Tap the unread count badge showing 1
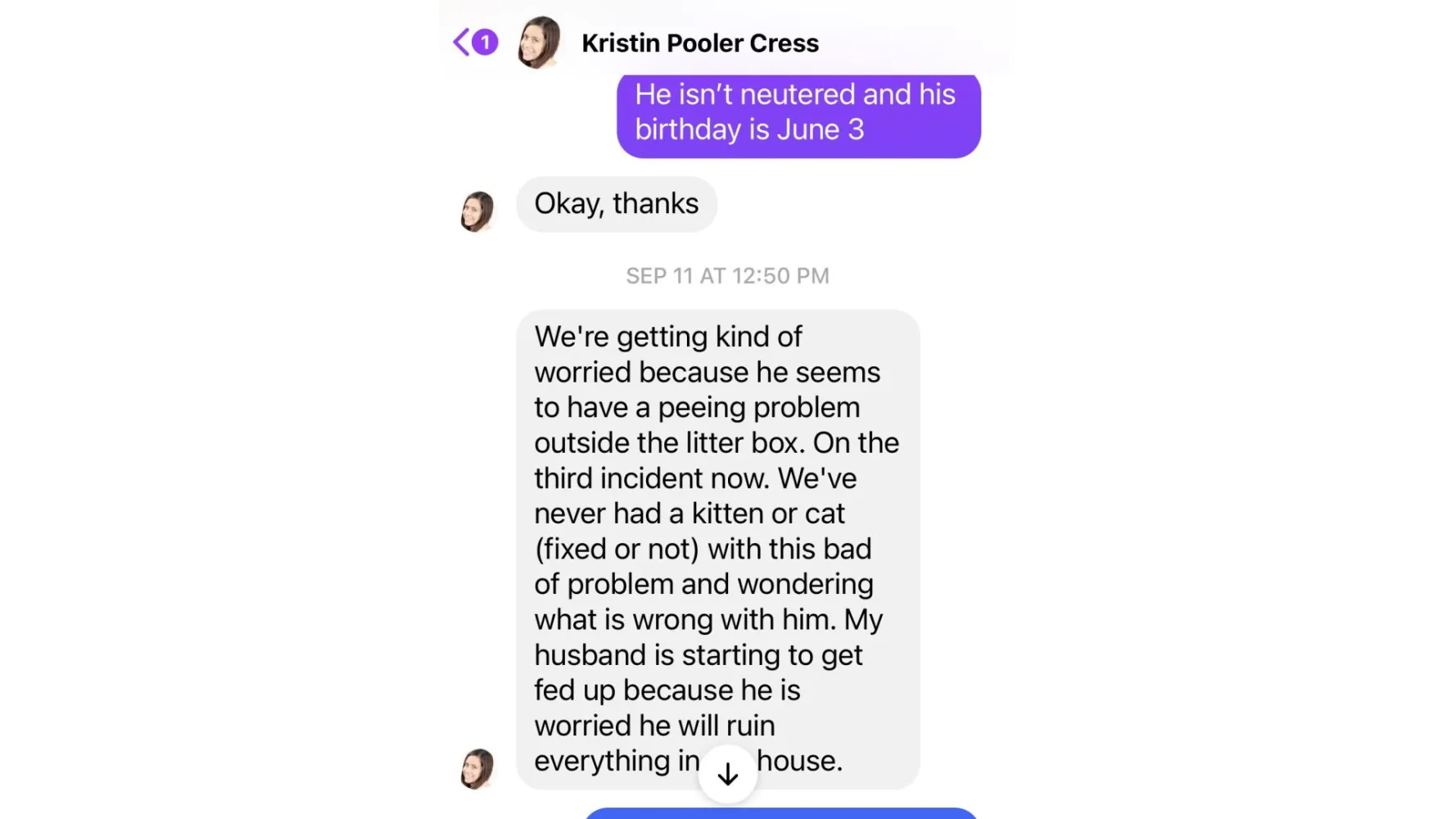 485,42
